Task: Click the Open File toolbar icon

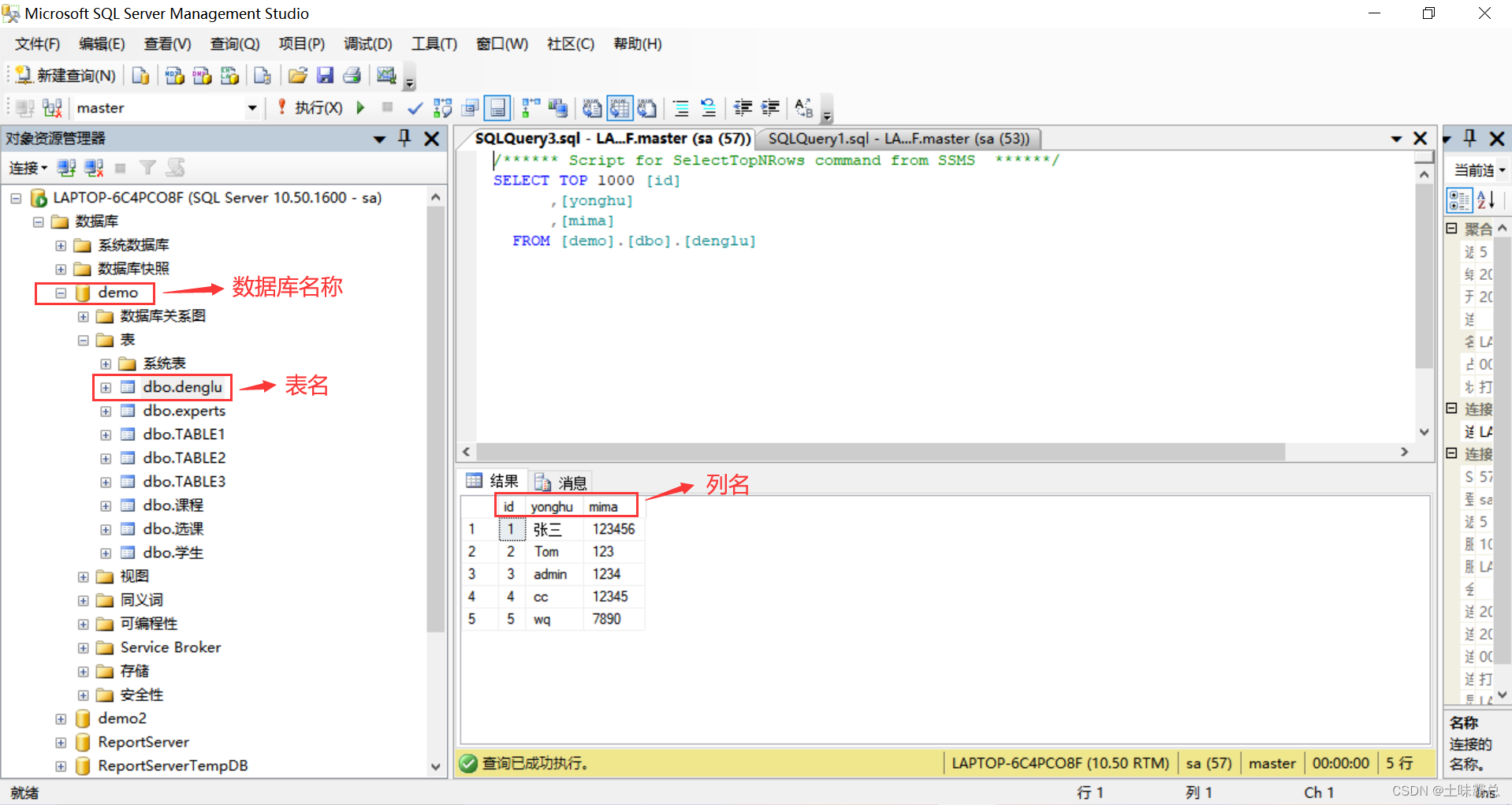Action: click(x=297, y=75)
